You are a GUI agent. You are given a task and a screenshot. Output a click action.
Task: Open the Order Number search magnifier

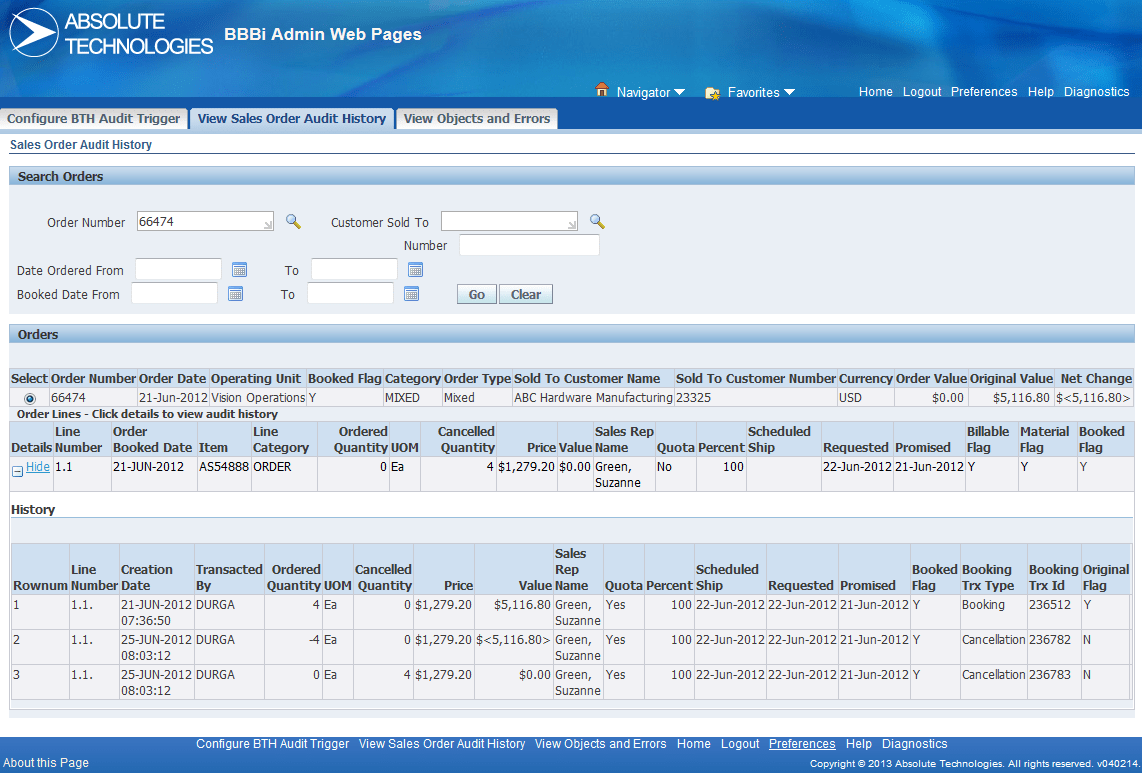pos(292,220)
